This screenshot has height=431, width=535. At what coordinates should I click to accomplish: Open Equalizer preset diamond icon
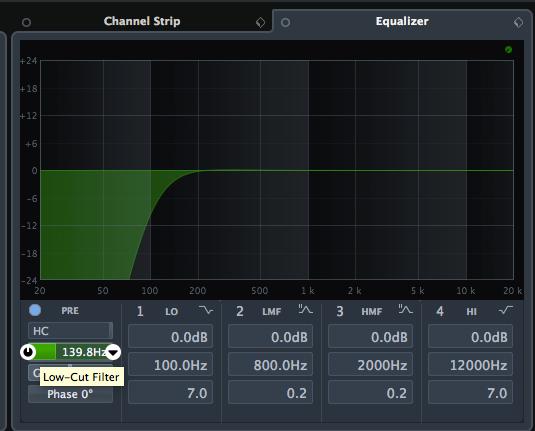[x=518, y=23]
